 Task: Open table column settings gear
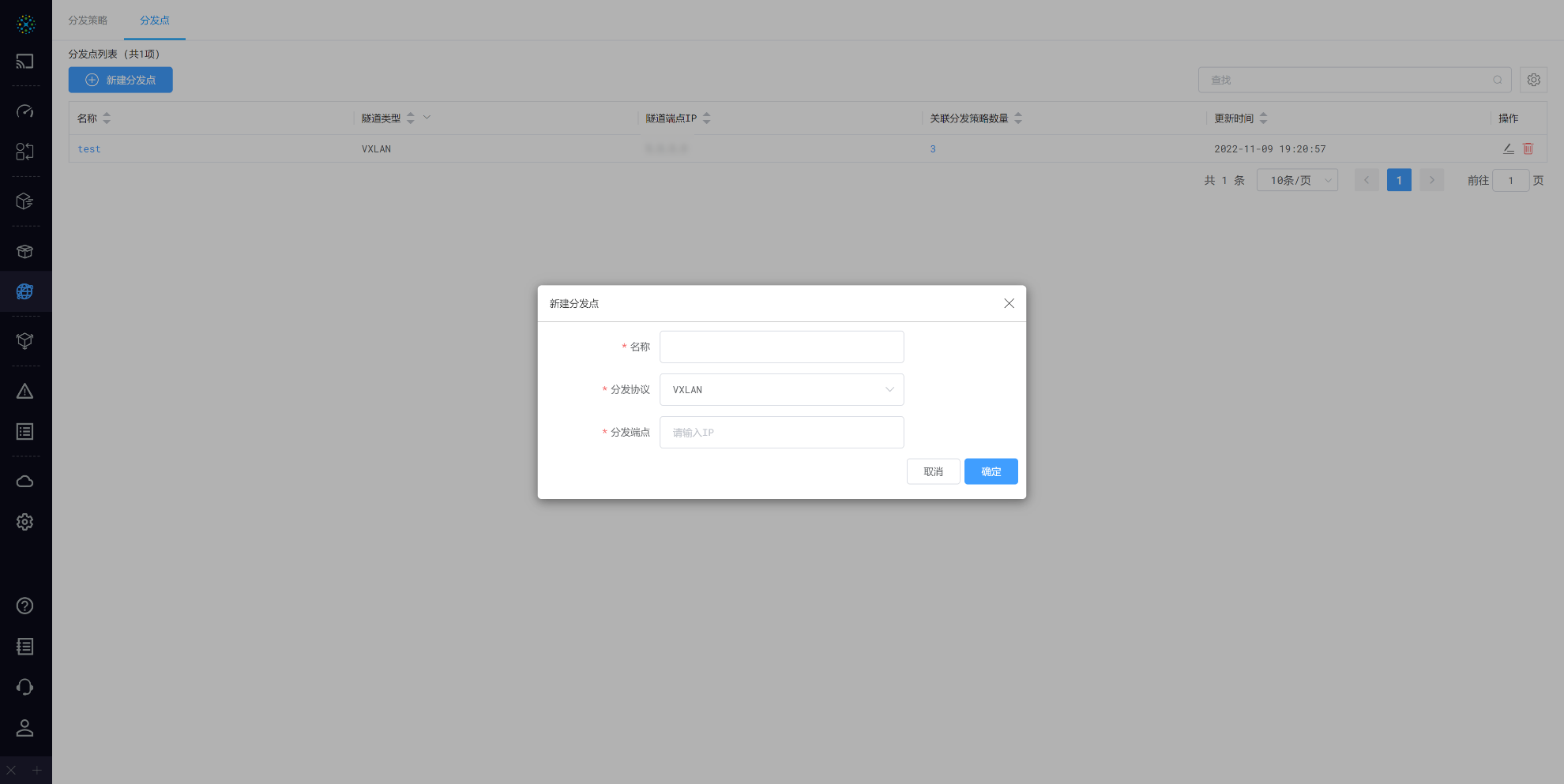pyautogui.click(x=1533, y=80)
